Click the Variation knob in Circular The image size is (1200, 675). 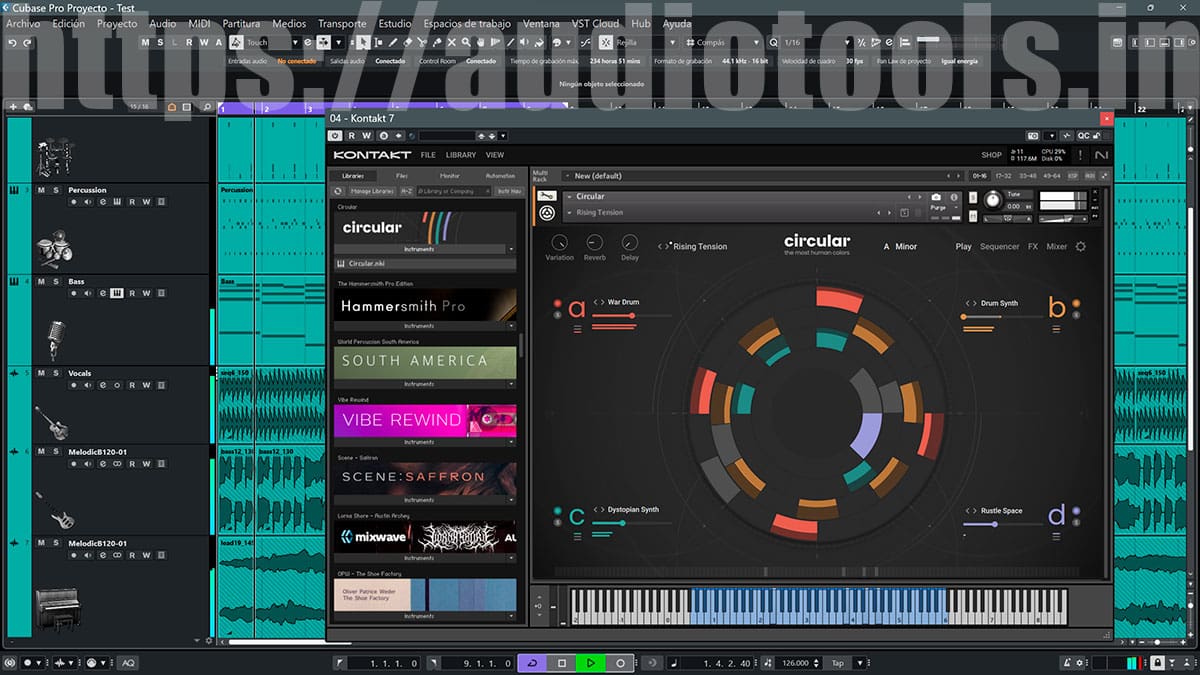(559, 242)
